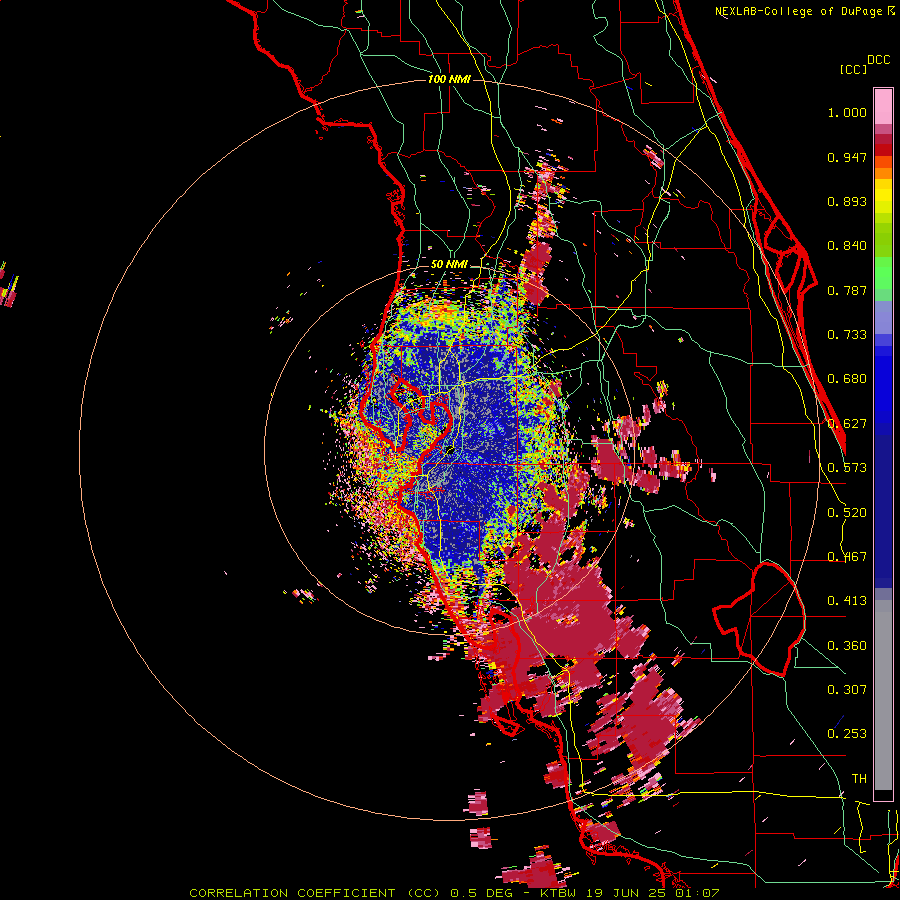The height and width of the screenshot is (900, 900).
Task: Click the 0.253 color scale value
Action: pos(847,734)
